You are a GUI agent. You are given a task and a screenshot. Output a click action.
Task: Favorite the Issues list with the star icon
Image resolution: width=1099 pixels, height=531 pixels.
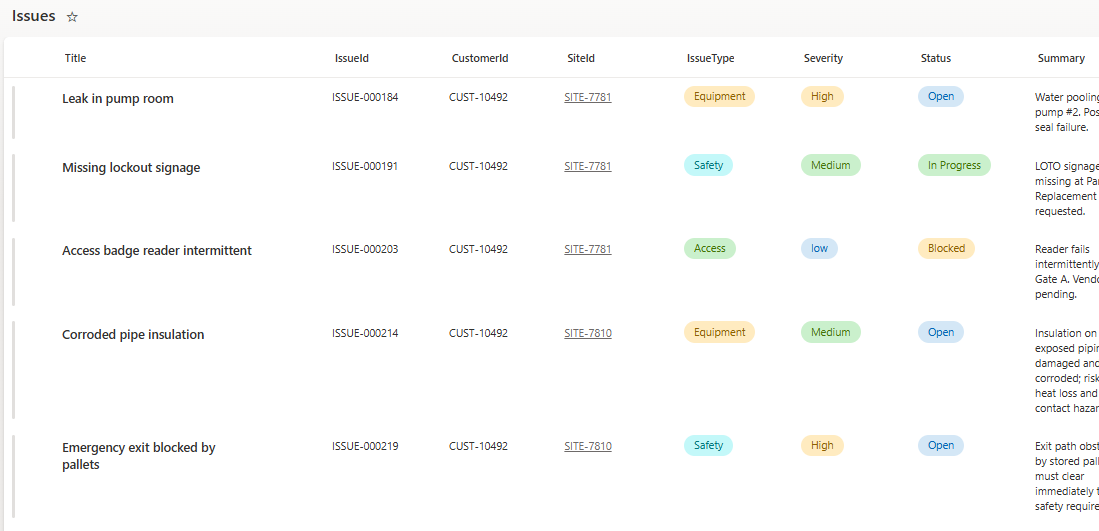pyautogui.click(x=72, y=17)
